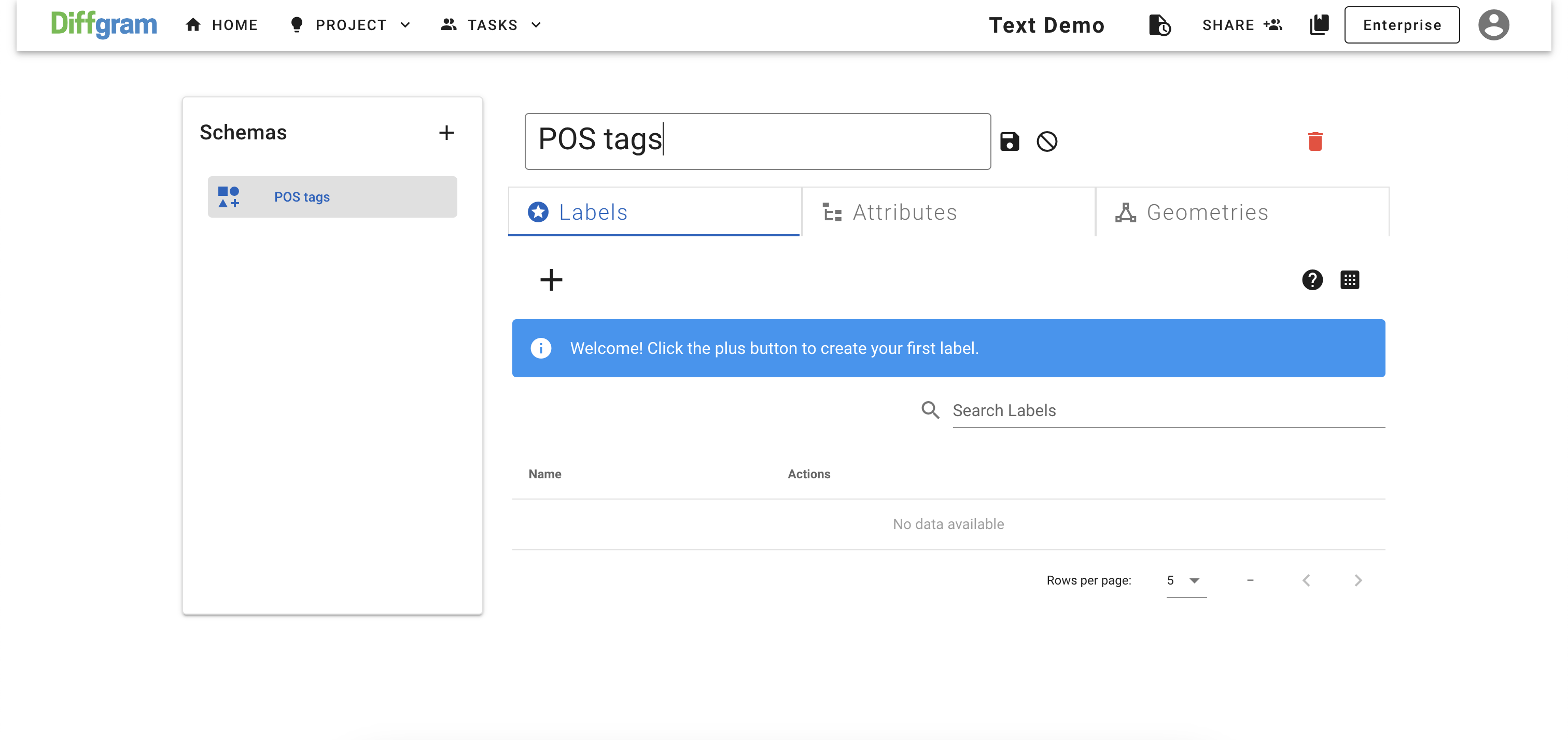Viewport: 1568px width, 740px height.
Task: Open the labels help question icon
Action: coord(1312,280)
